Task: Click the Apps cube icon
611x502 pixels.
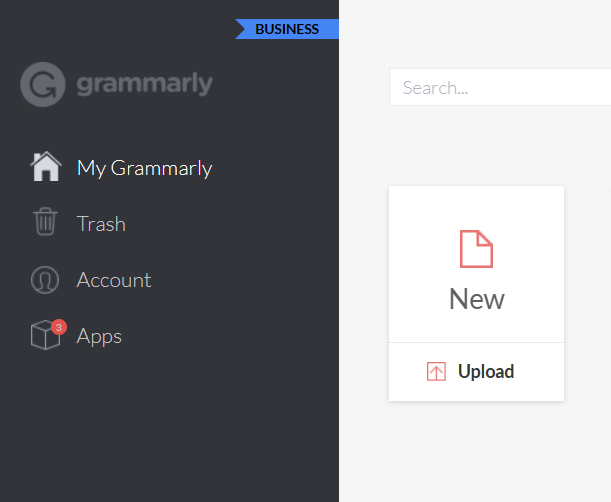Action: point(45,335)
